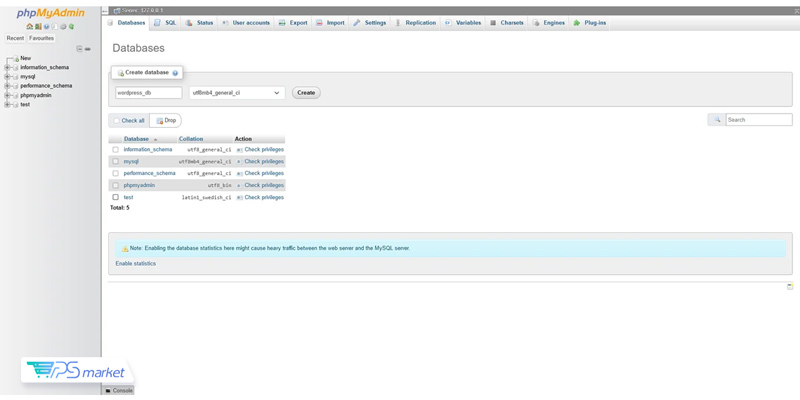Click the collapse sidebar arrow at top
This screenshot has height=400, width=800.
105,10
